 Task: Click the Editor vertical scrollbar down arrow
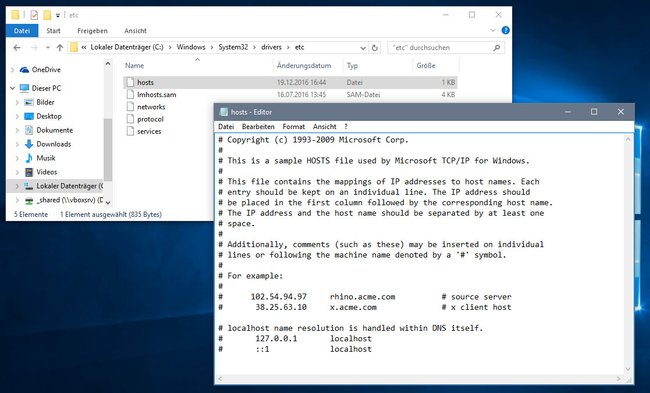click(x=628, y=369)
